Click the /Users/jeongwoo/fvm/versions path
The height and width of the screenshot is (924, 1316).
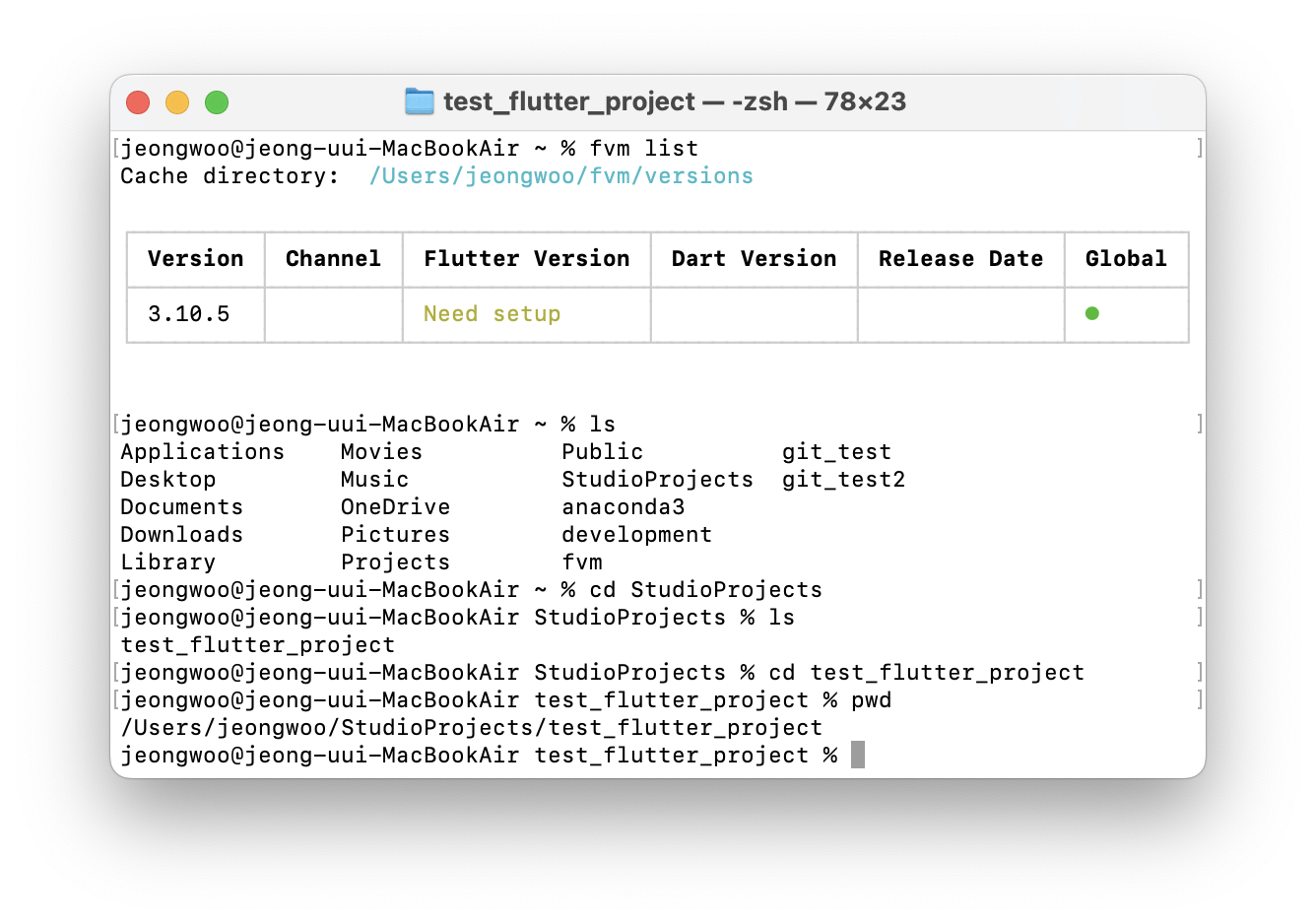(x=560, y=176)
